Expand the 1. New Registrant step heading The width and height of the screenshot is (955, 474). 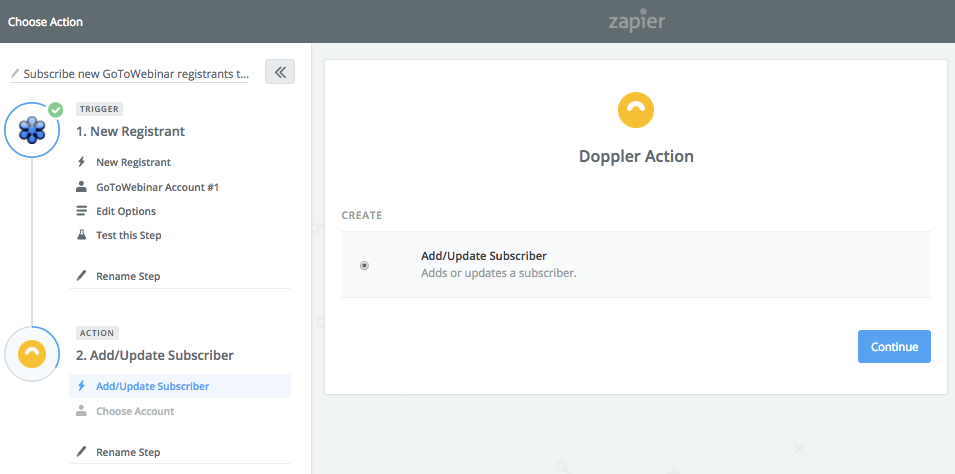pyautogui.click(x=130, y=131)
